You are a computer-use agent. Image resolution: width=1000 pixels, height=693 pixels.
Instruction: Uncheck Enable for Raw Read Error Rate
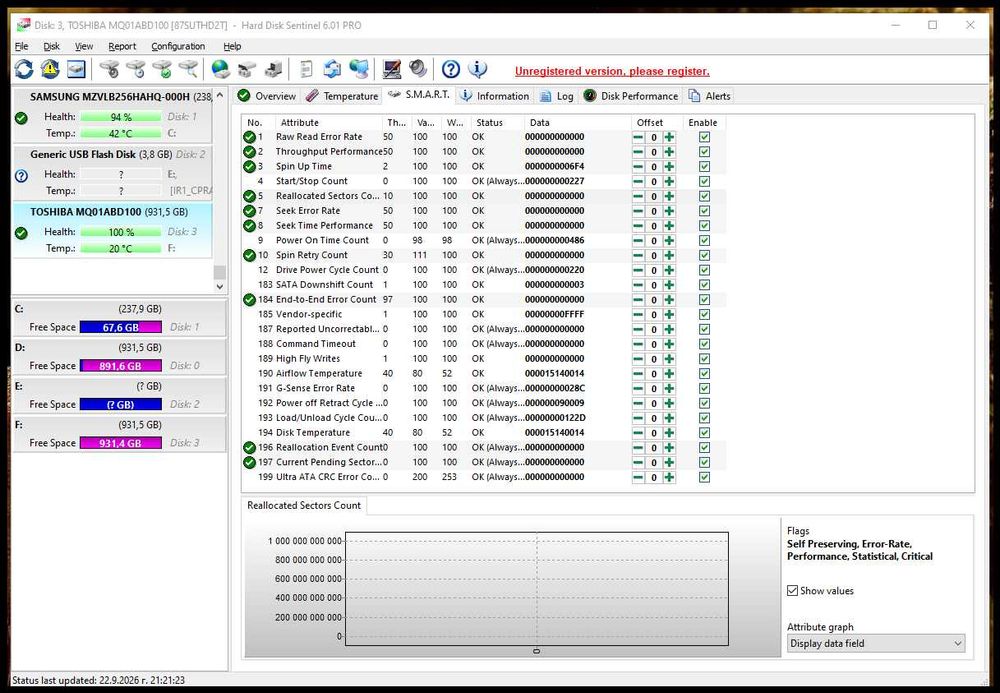704,137
